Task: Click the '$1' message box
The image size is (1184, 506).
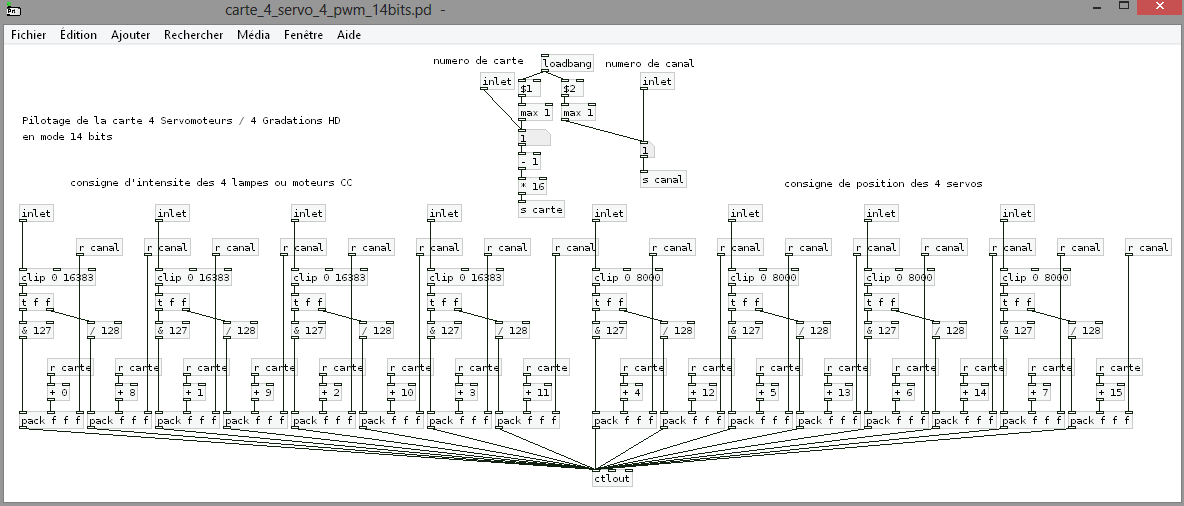Action: tap(527, 89)
